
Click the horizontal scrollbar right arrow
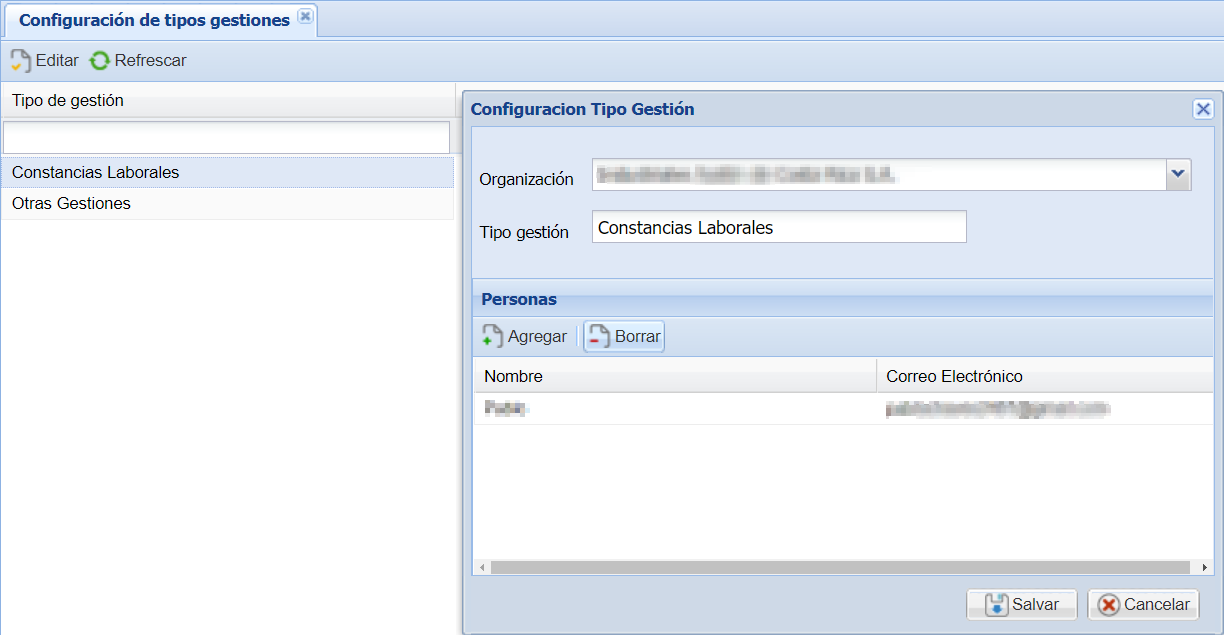click(1205, 568)
